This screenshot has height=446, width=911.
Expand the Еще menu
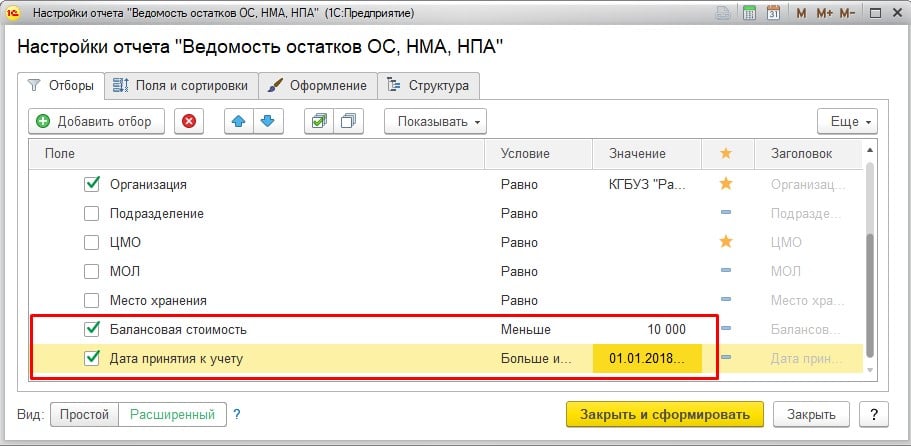coord(846,122)
